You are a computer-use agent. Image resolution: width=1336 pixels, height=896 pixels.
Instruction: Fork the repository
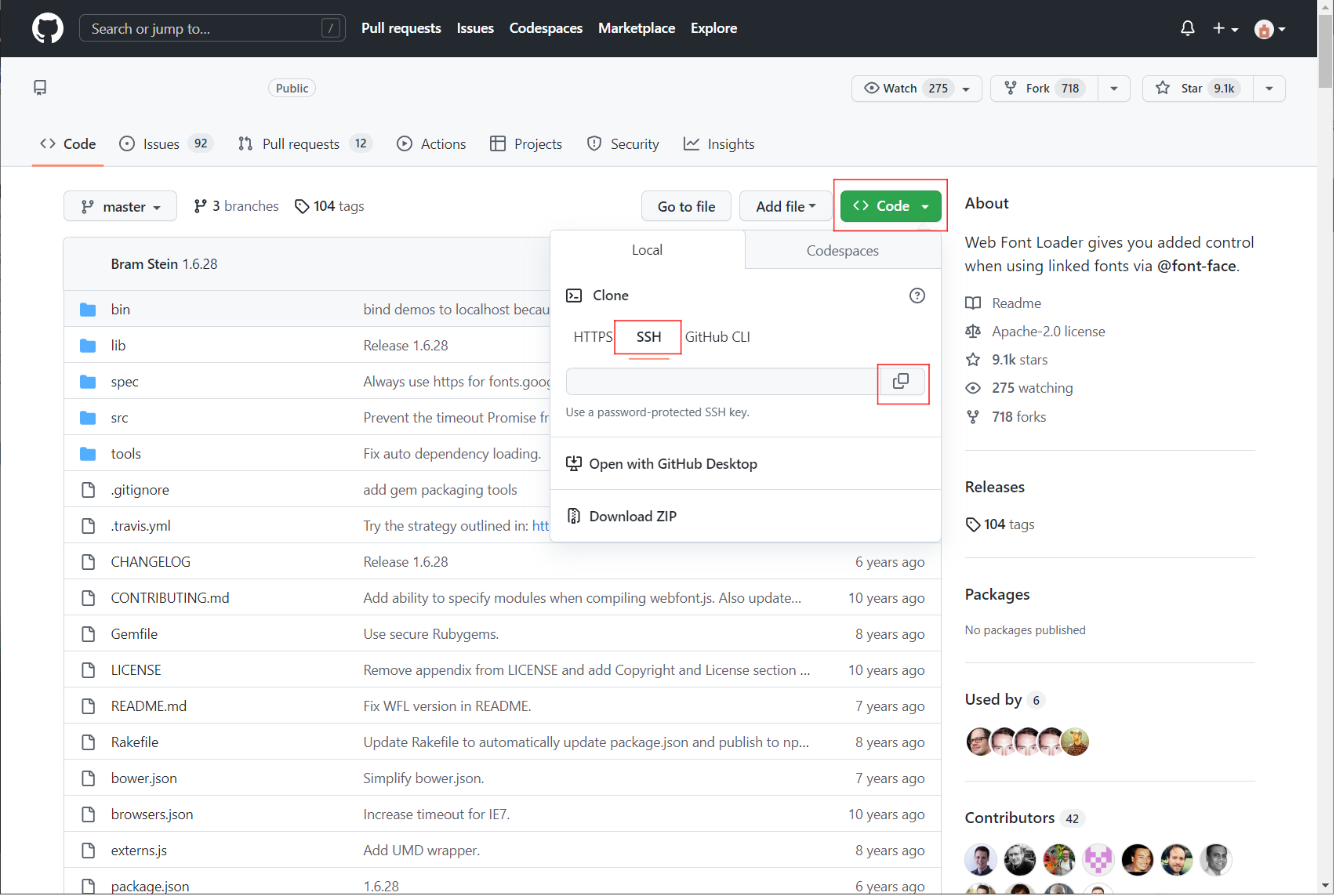(x=1044, y=89)
